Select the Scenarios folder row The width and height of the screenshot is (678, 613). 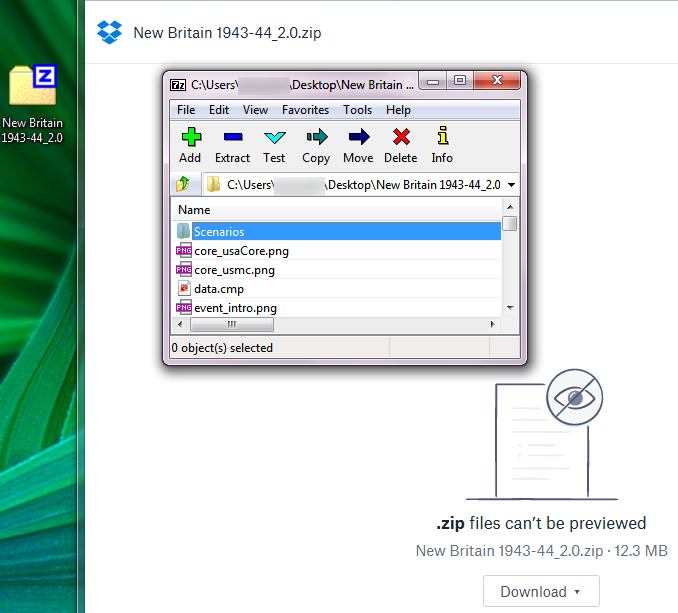[337, 231]
